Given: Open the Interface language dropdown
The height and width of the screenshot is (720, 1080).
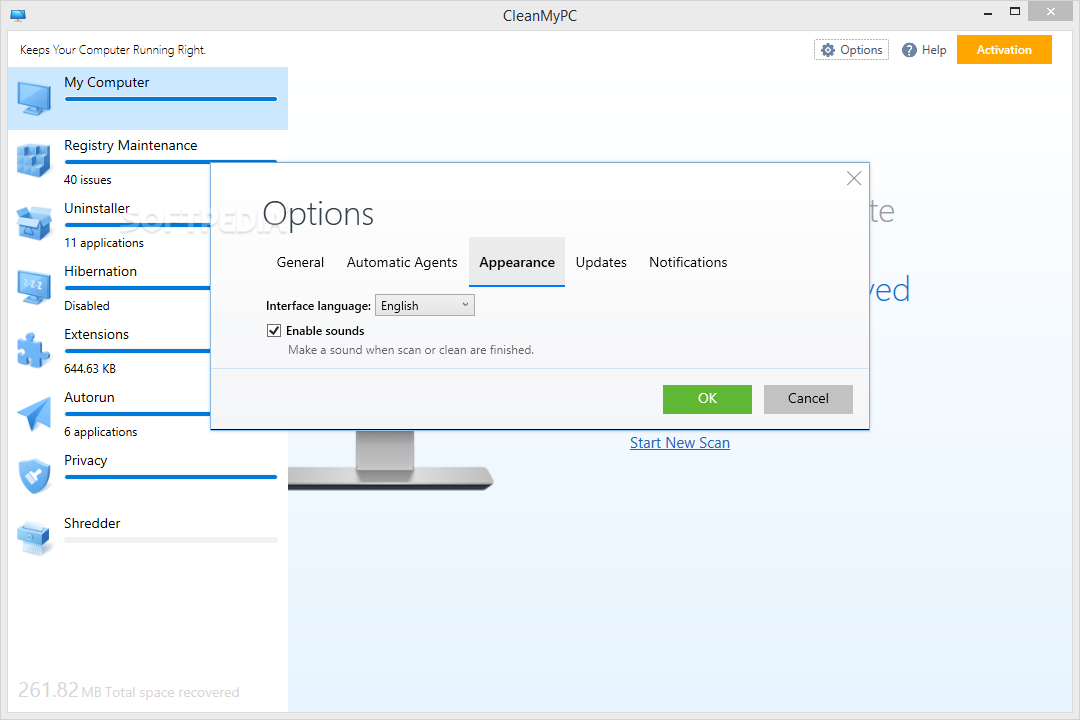Looking at the screenshot, I should pos(424,305).
